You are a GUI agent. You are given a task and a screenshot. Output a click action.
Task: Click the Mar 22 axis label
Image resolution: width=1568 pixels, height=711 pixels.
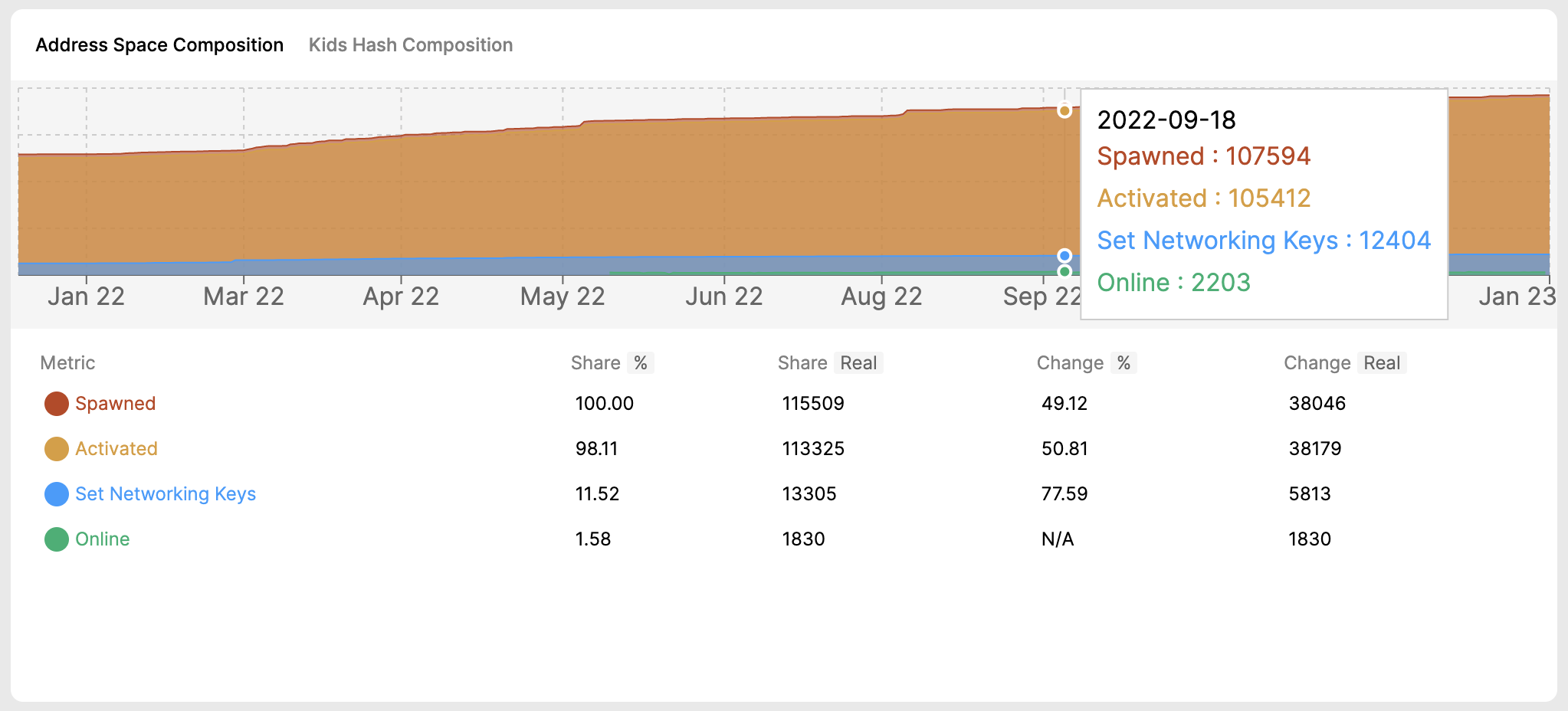[244, 297]
